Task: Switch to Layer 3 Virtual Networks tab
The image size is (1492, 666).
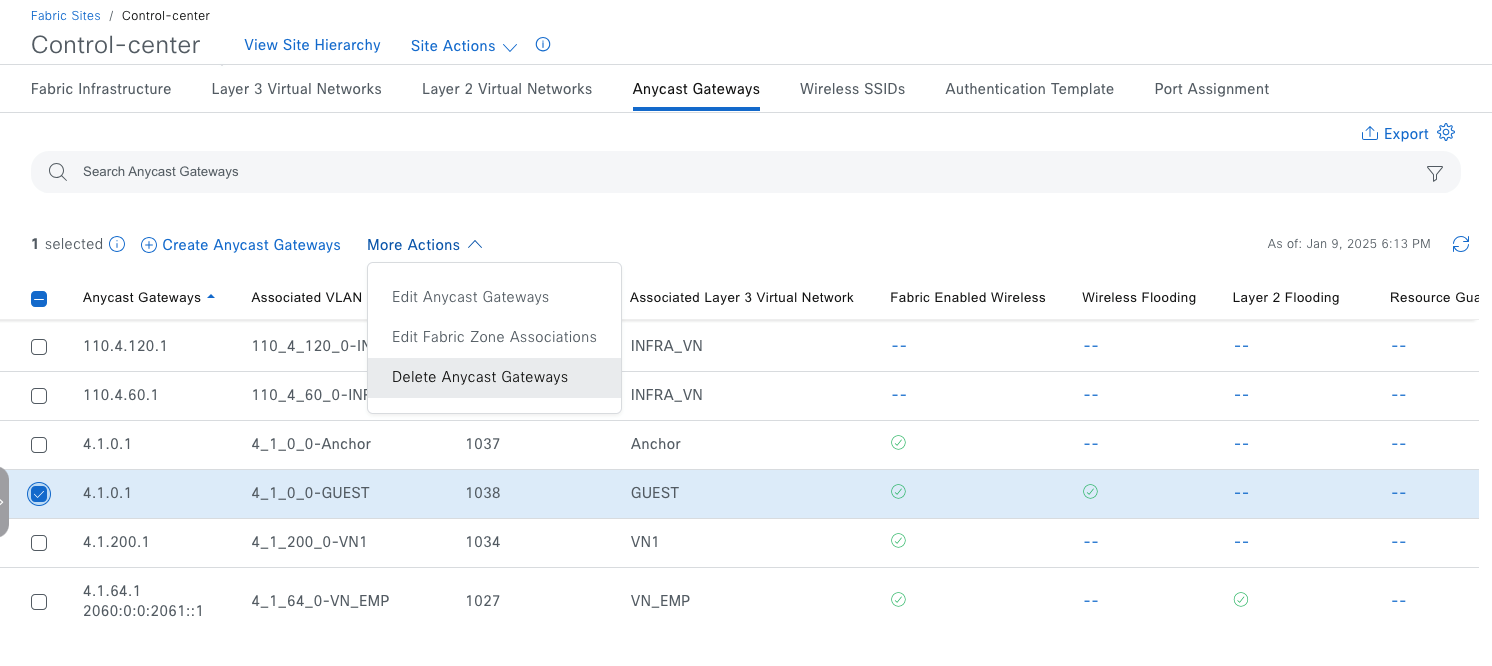Action: [296, 89]
